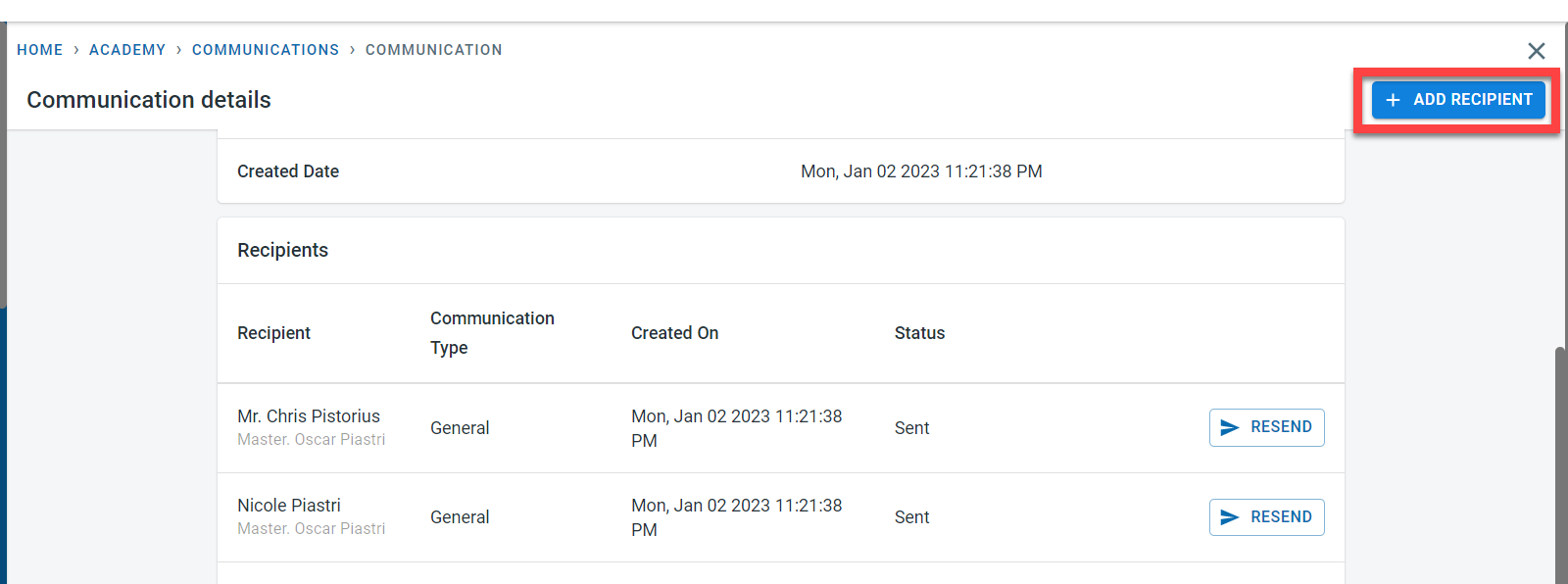The height and width of the screenshot is (584, 1568).
Task: Click the send arrow icon in Chris Pistorius row
Action: [1230, 427]
